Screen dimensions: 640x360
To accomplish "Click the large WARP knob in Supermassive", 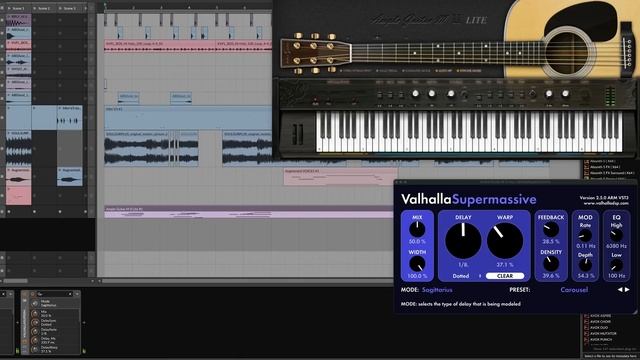I will tap(505, 241).
